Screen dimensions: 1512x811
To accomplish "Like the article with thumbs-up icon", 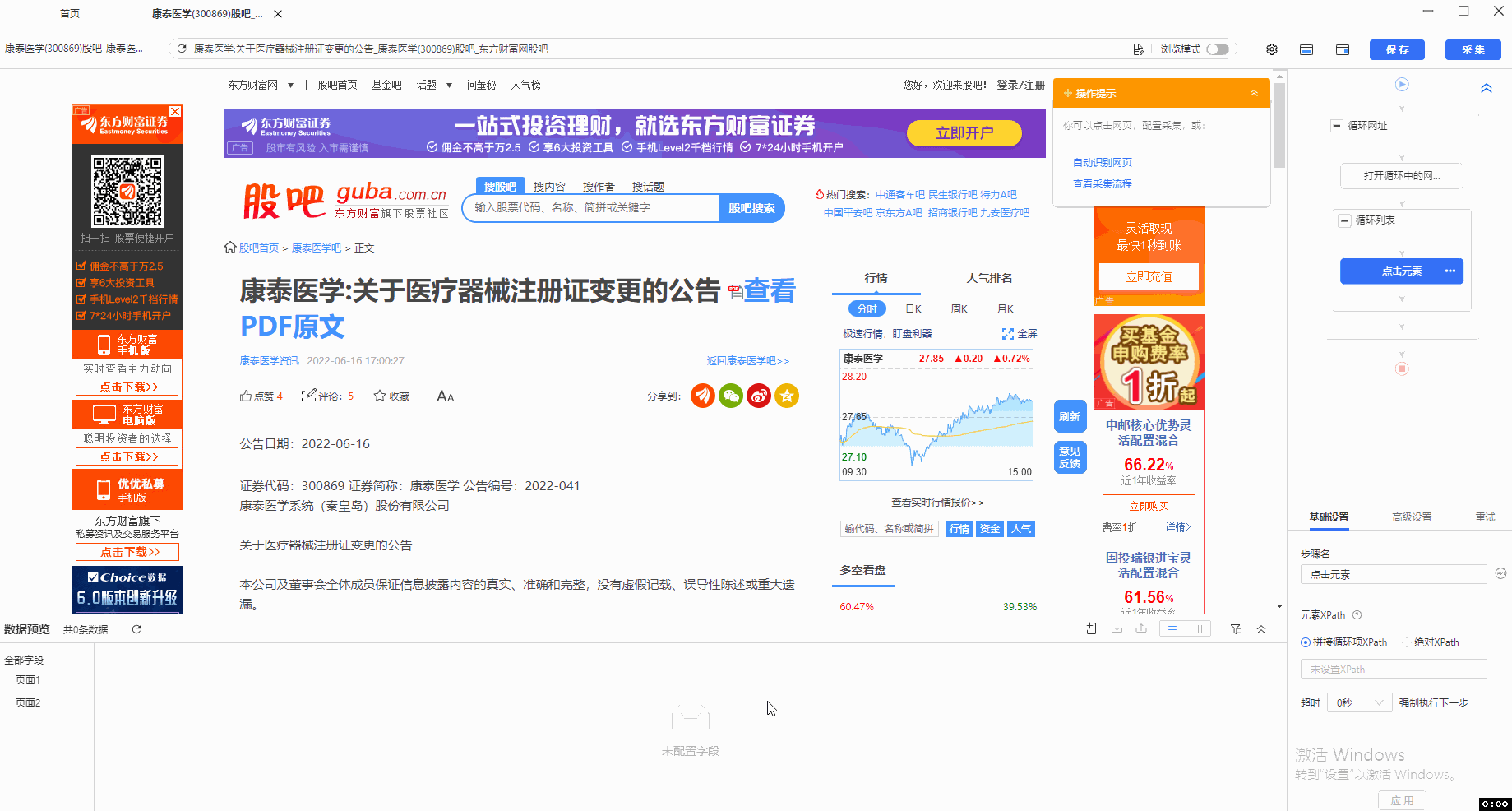I will pyautogui.click(x=246, y=396).
